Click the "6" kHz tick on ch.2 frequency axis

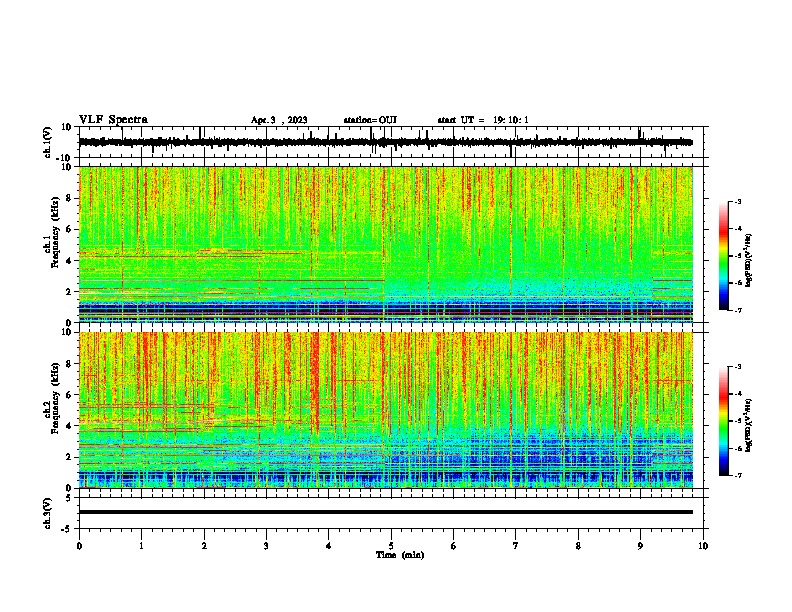pyautogui.click(x=70, y=395)
